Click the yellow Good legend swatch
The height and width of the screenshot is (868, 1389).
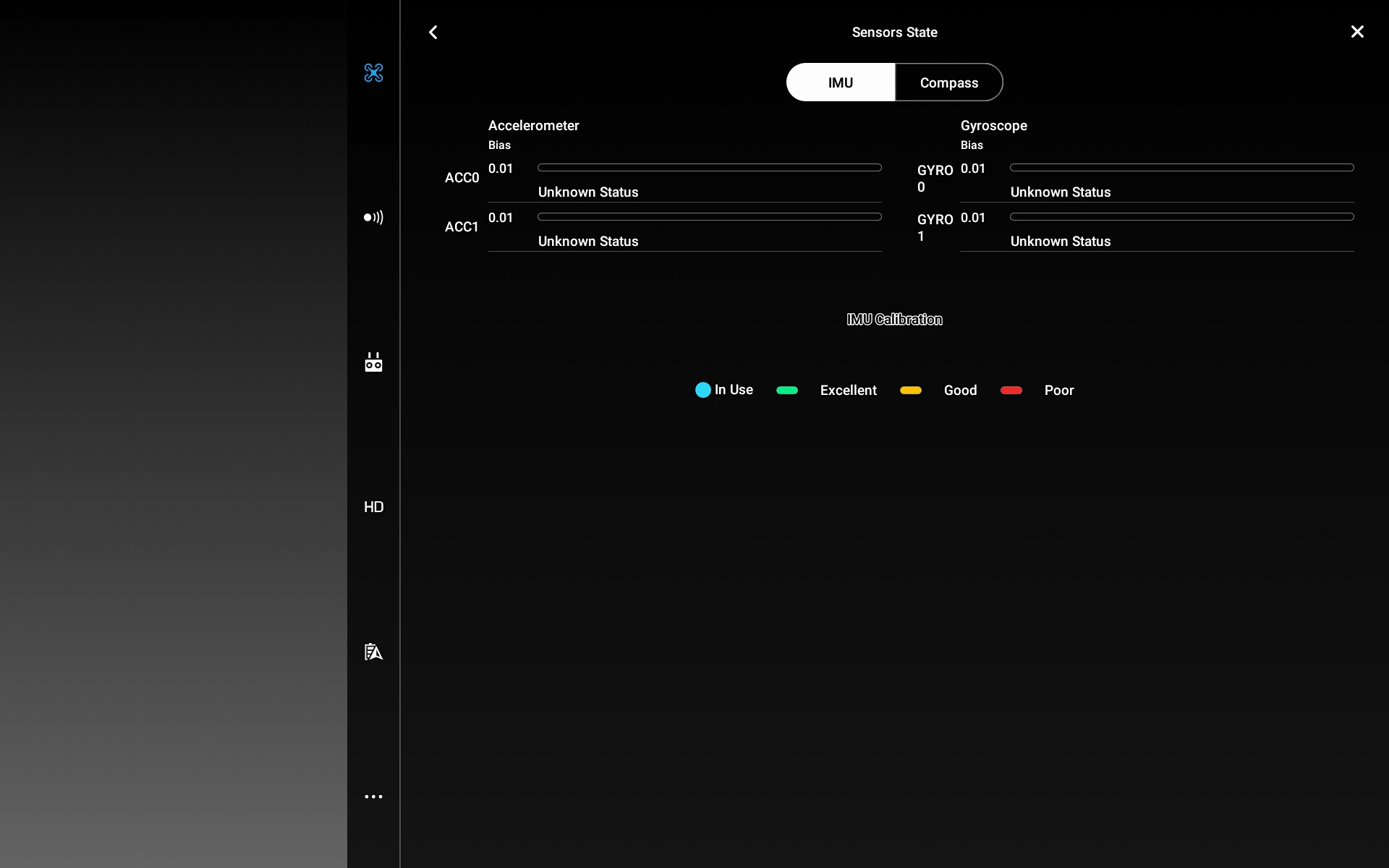point(911,390)
